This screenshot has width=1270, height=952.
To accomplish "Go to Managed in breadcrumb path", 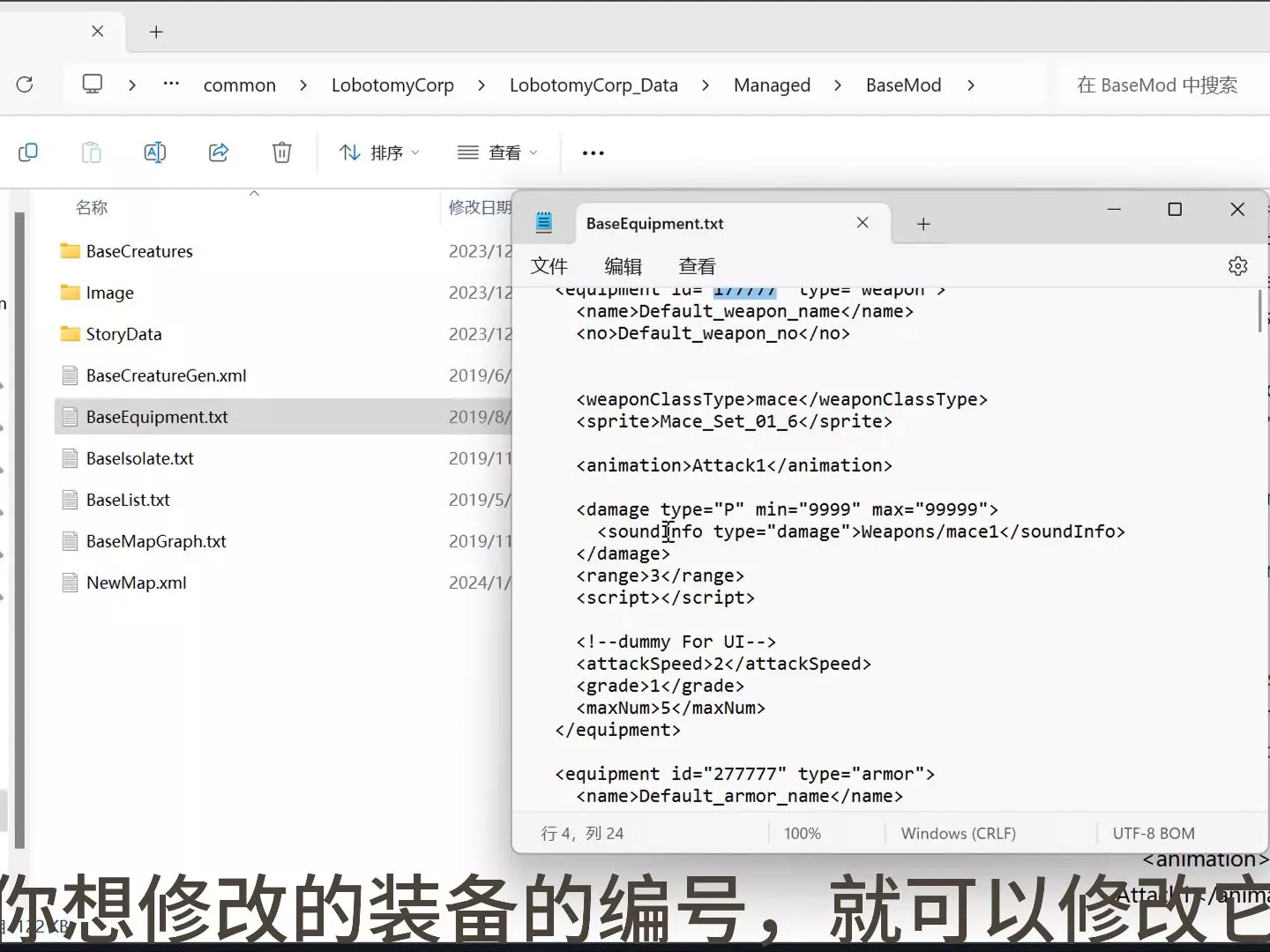I will tap(772, 86).
